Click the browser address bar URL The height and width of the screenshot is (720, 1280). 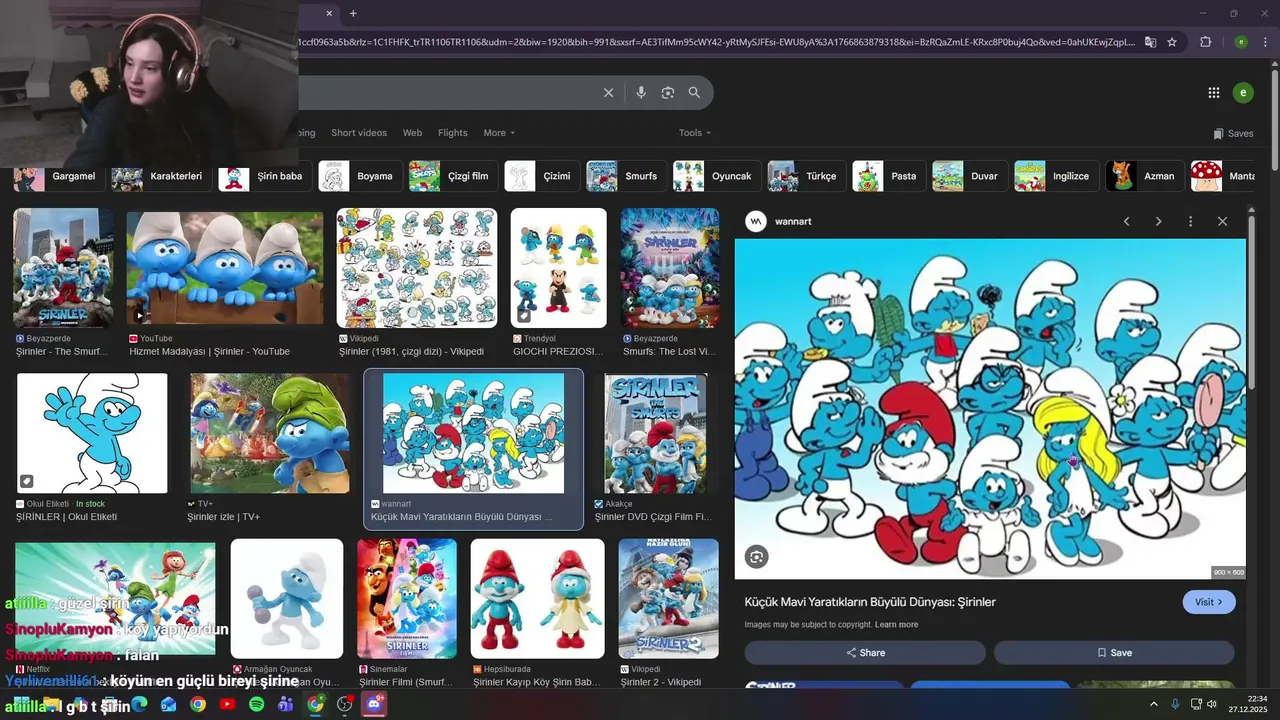pyautogui.click(x=718, y=42)
